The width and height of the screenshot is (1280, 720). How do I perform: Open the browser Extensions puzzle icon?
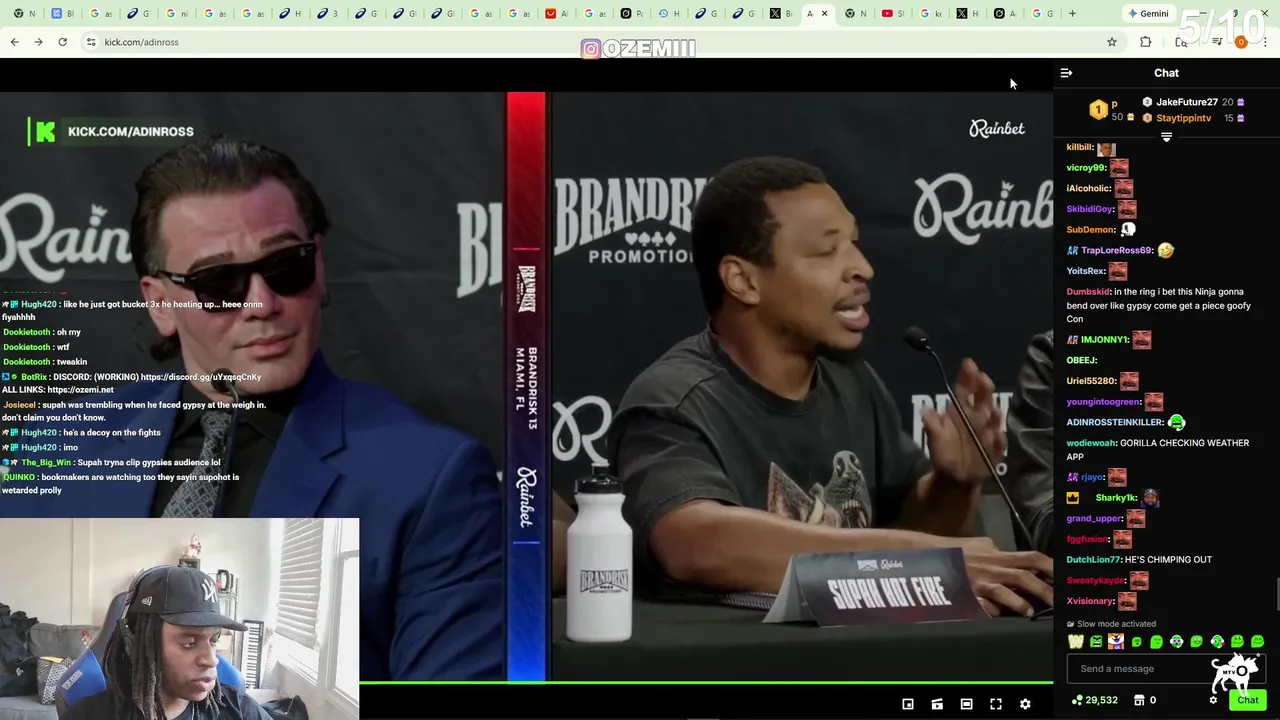[1146, 42]
